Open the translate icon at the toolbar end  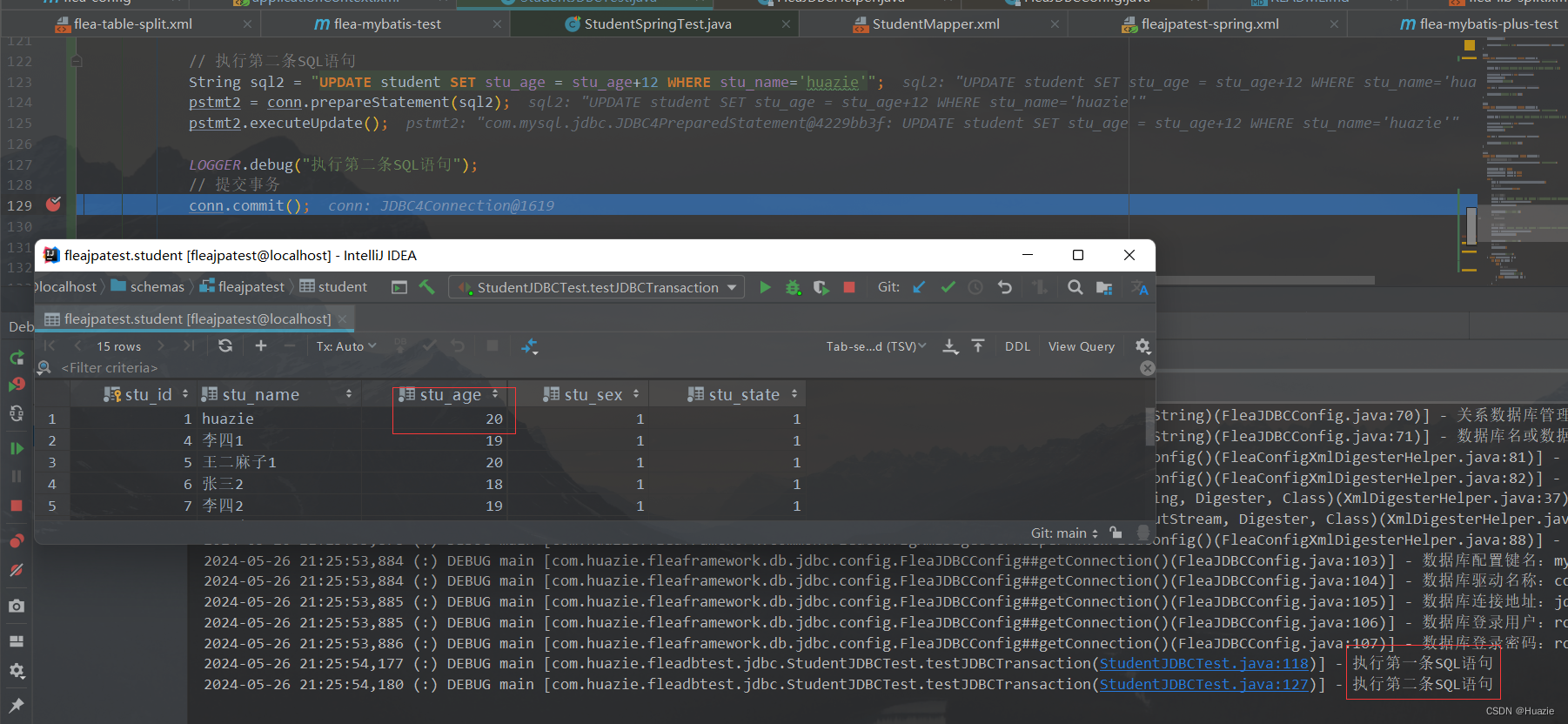pos(1139,288)
